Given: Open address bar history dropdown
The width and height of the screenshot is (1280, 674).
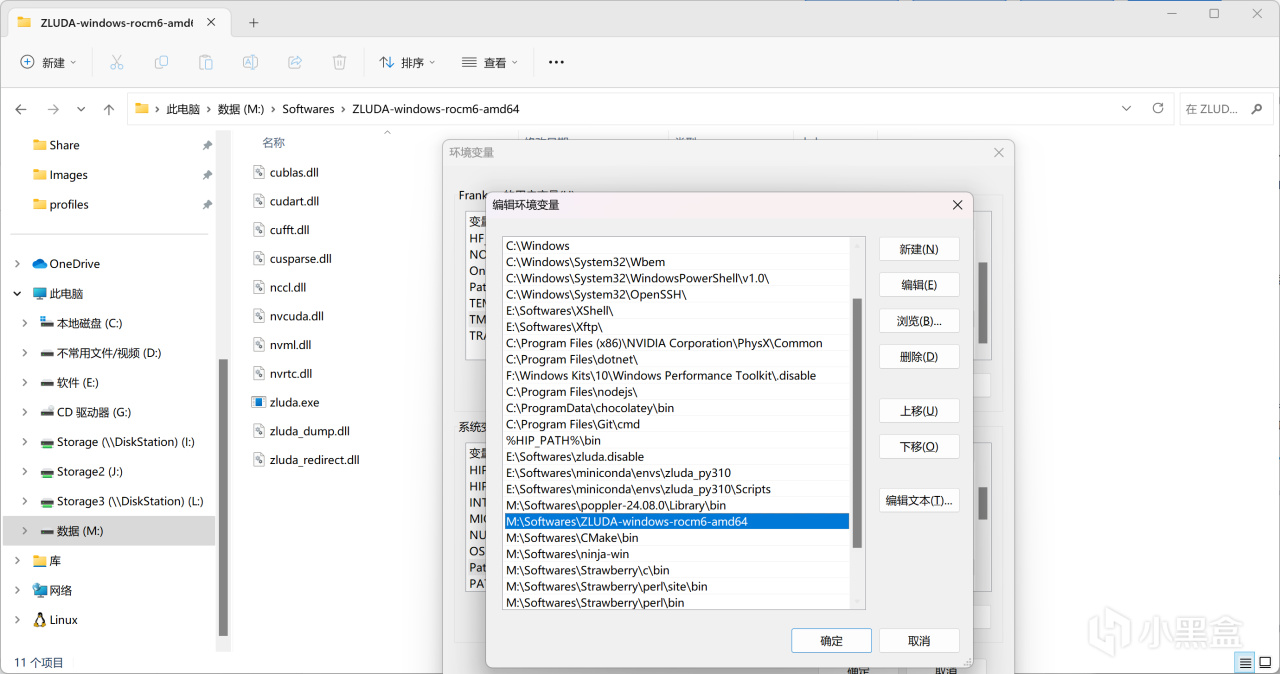Looking at the screenshot, I should [1127, 108].
